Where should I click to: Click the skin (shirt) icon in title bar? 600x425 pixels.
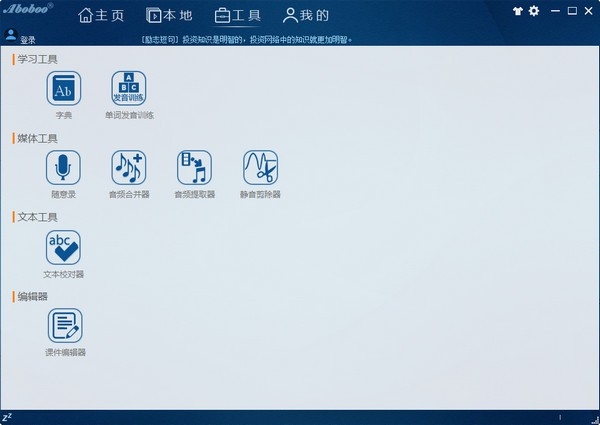pos(518,11)
